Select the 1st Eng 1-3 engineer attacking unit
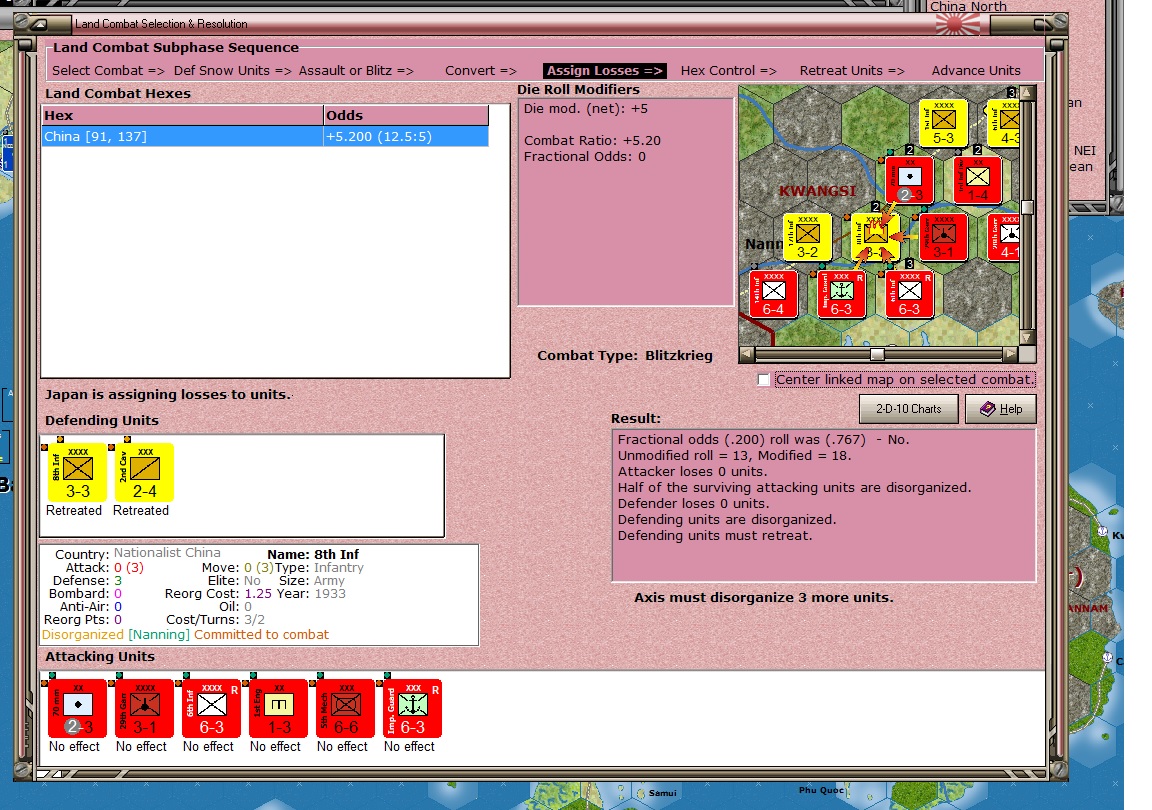 (x=276, y=709)
